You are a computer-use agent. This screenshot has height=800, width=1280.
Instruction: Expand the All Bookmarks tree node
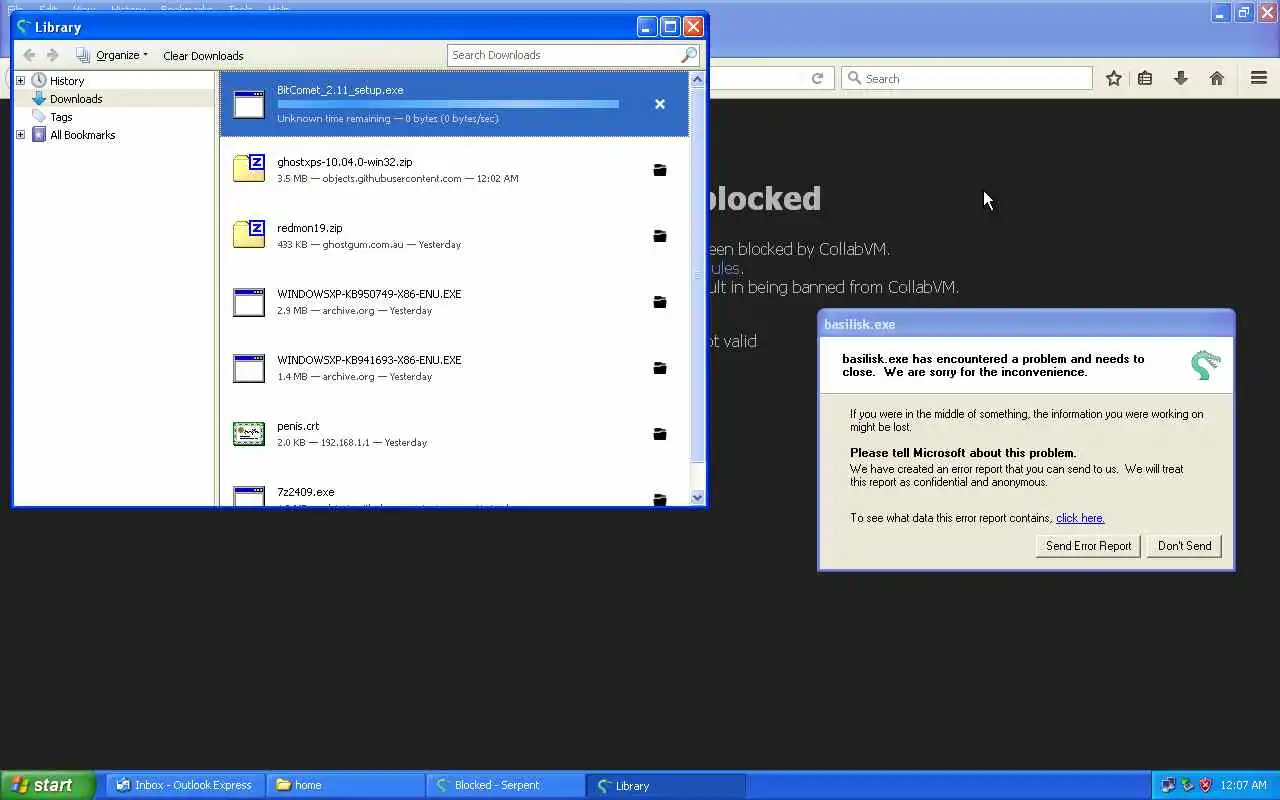[20, 135]
